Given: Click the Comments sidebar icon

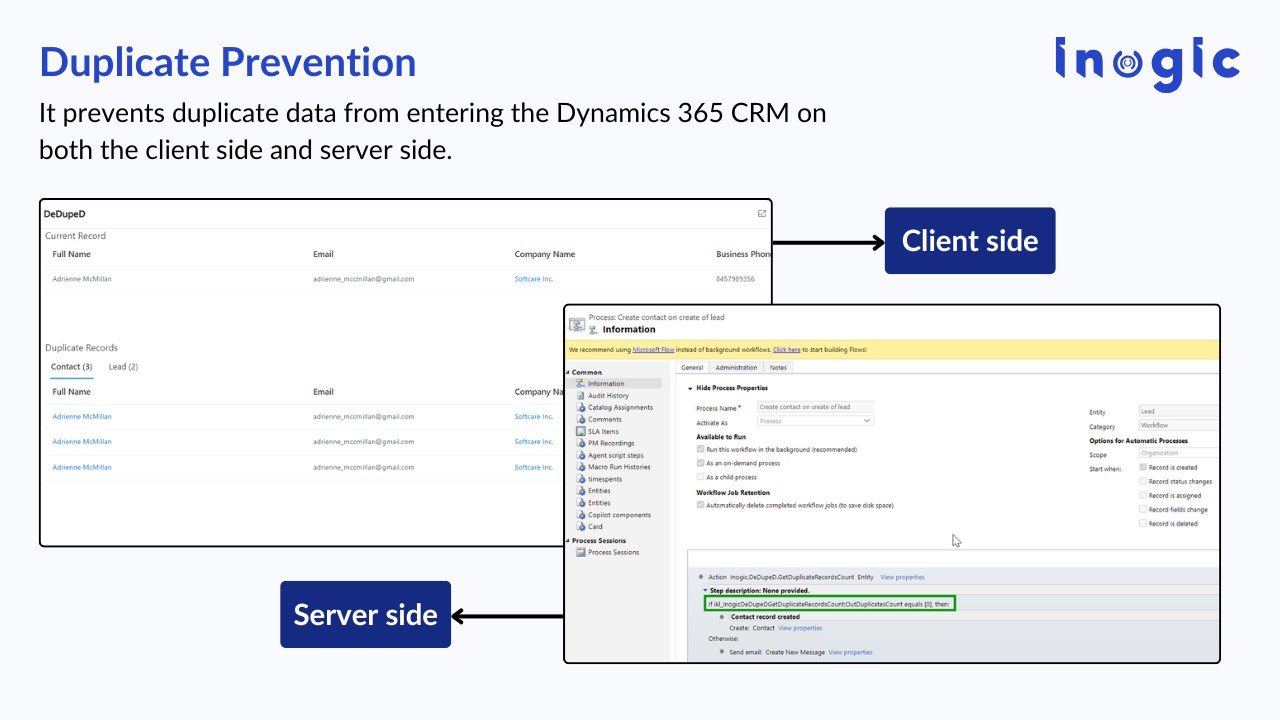Looking at the screenshot, I should coord(580,420).
